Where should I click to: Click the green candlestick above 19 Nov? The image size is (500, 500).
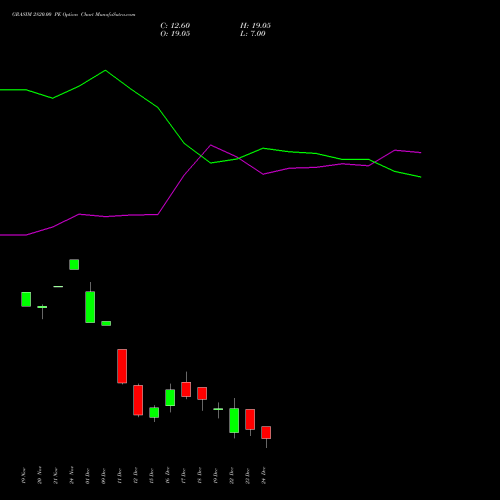[26, 299]
